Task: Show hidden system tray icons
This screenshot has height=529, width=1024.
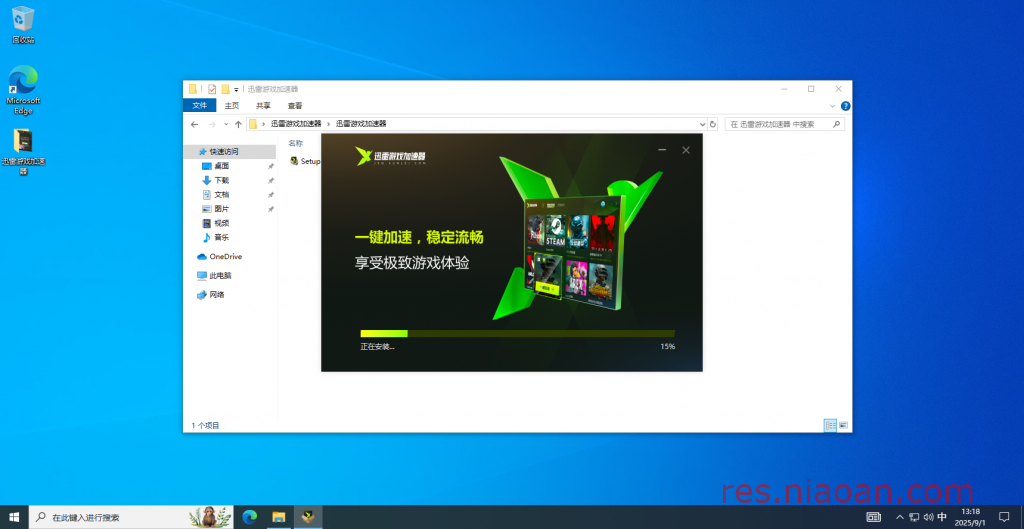Action: pyautogui.click(x=900, y=517)
